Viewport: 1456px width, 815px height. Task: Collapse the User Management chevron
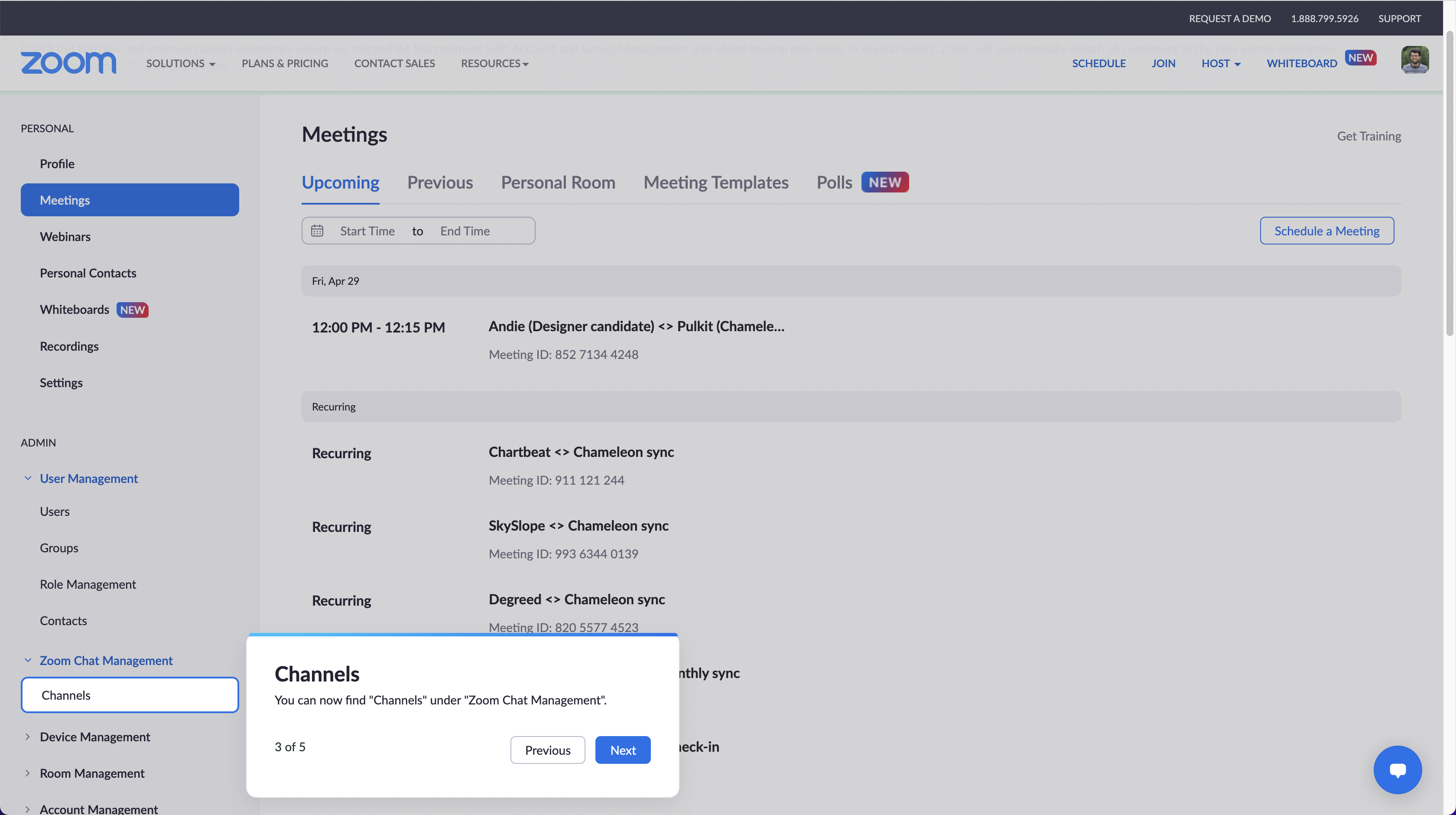point(28,479)
